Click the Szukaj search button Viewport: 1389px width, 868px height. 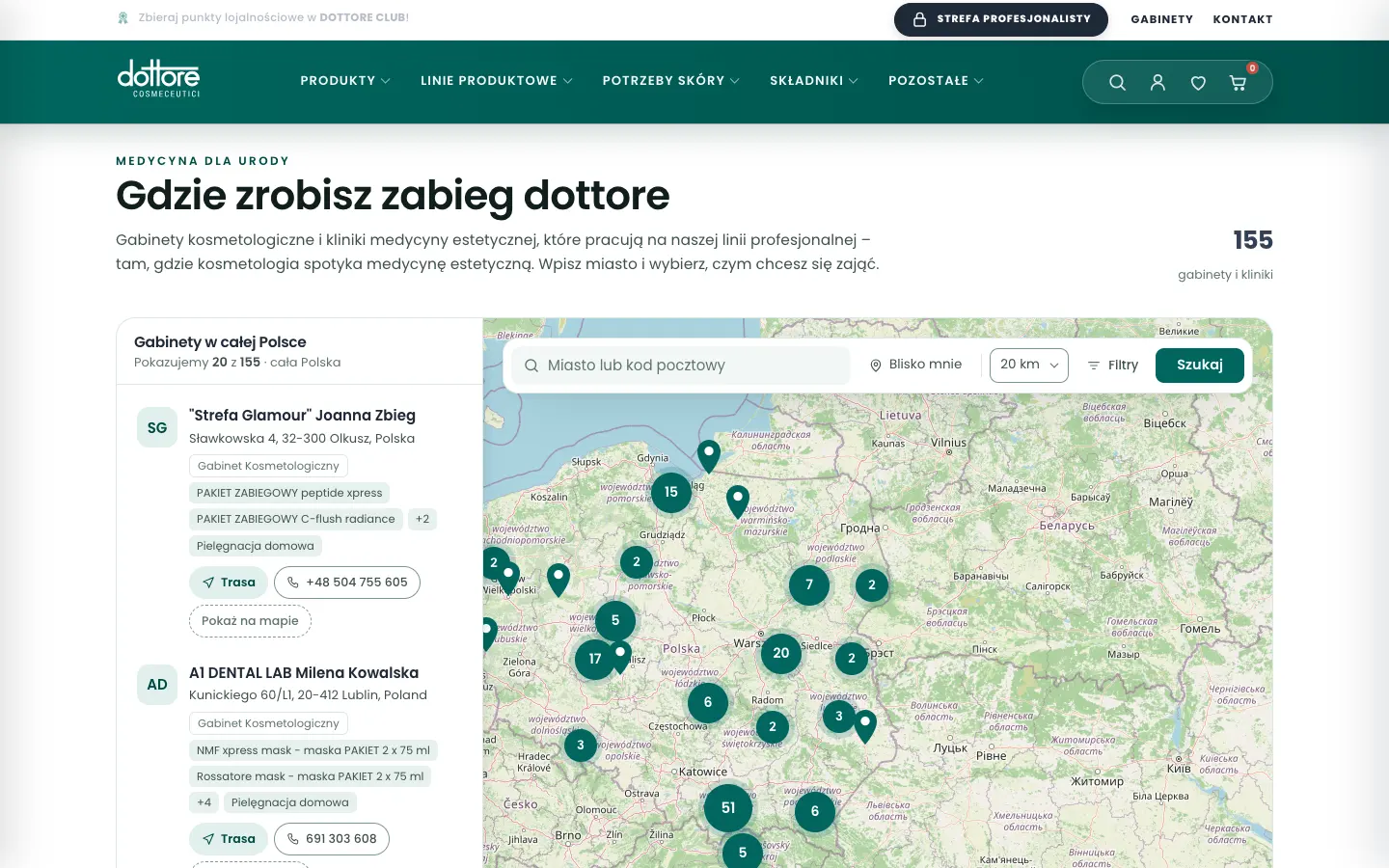1200,365
